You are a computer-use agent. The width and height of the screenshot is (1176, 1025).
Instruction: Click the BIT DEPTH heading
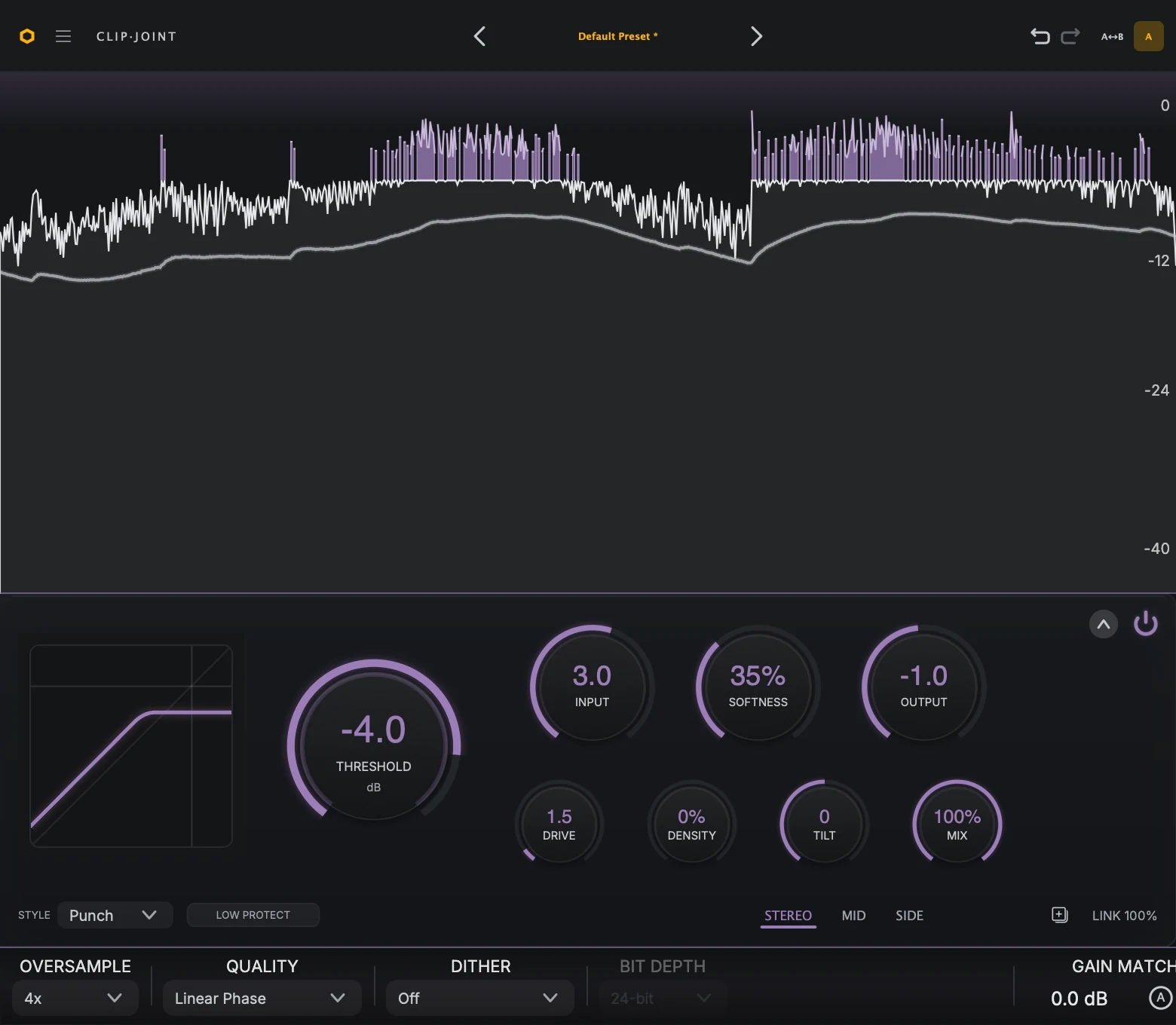tap(663, 966)
